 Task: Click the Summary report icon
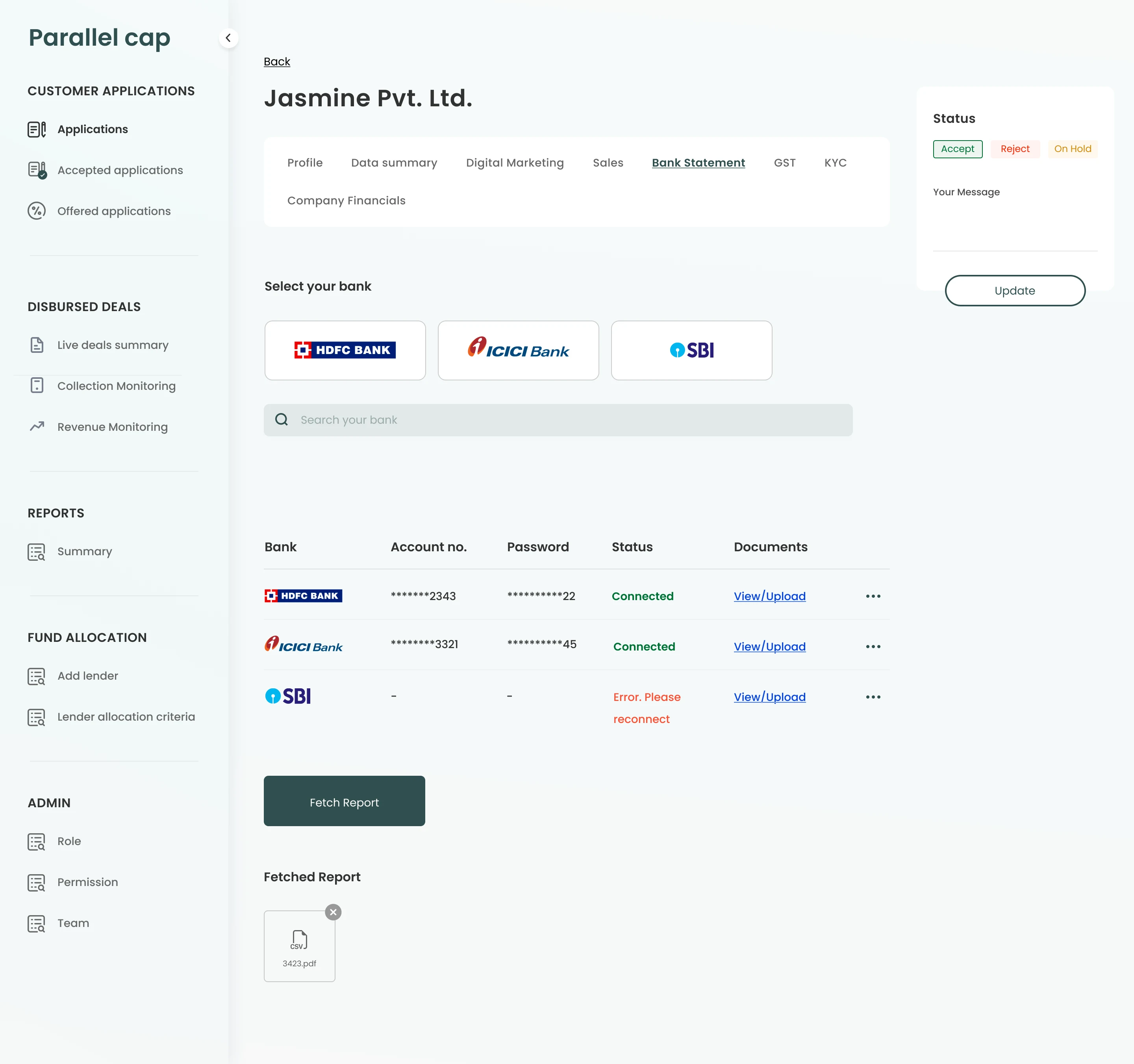click(37, 552)
